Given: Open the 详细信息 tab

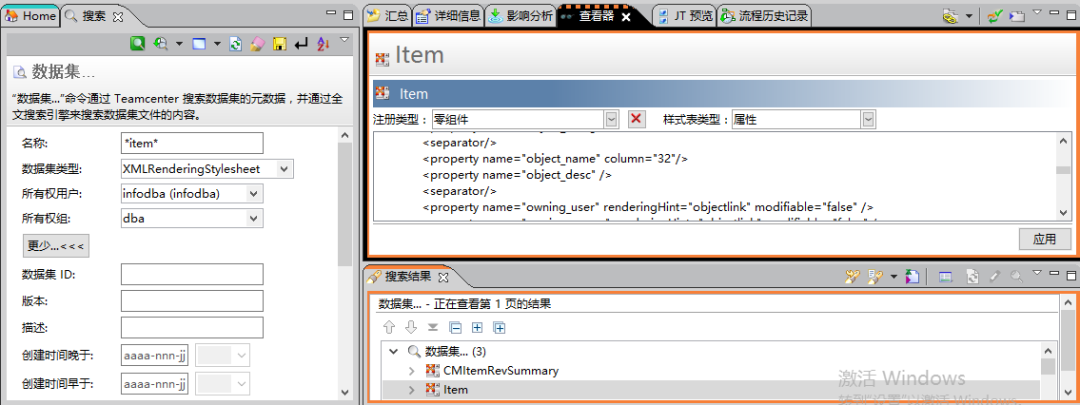Looking at the screenshot, I should tap(448, 16).
